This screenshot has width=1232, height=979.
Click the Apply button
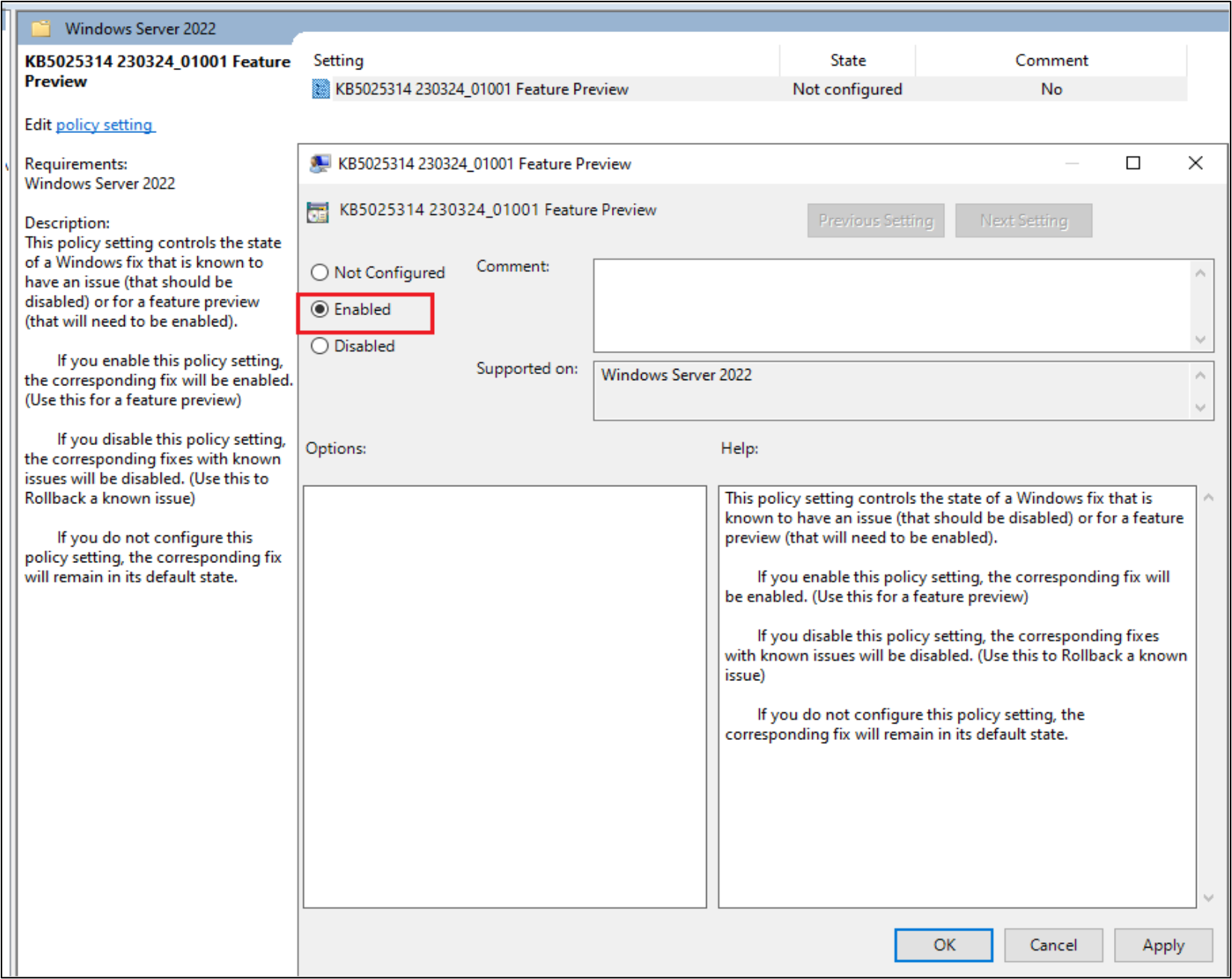1163,945
